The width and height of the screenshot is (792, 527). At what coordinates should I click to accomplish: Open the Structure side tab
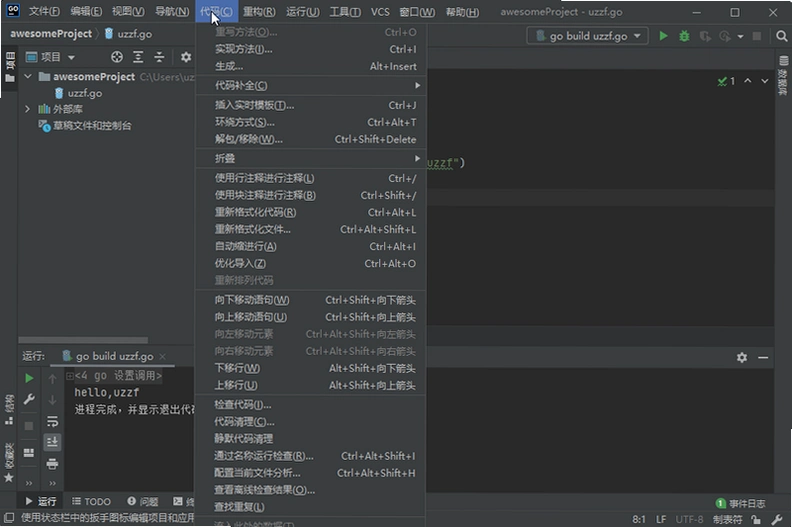tap(9, 409)
